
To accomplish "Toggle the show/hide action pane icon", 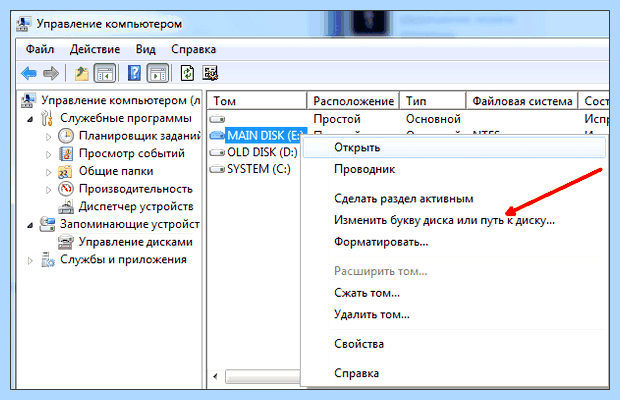I will (x=158, y=74).
